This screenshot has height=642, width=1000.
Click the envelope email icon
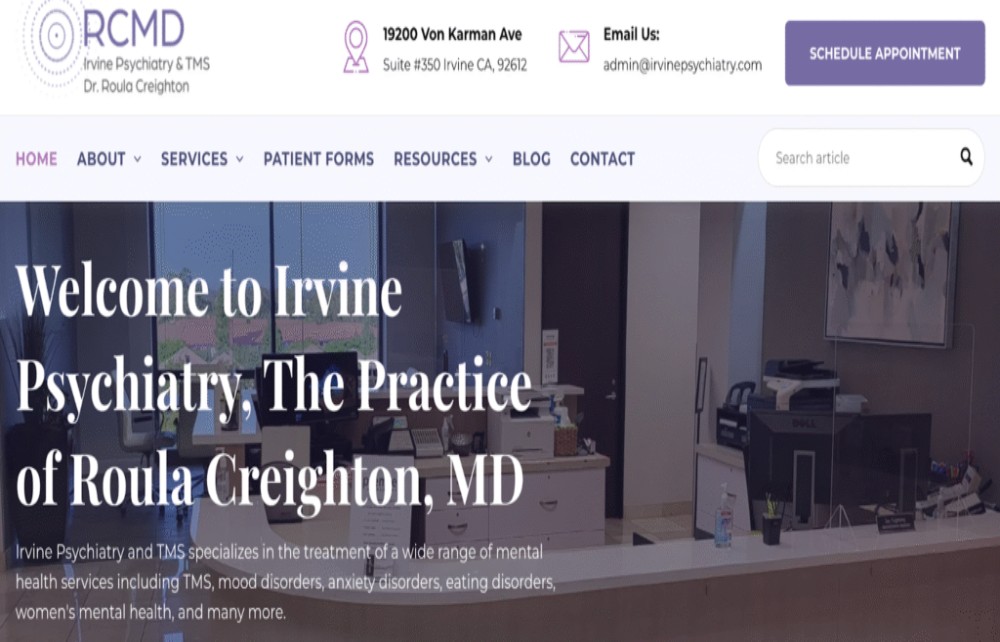click(x=574, y=47)
